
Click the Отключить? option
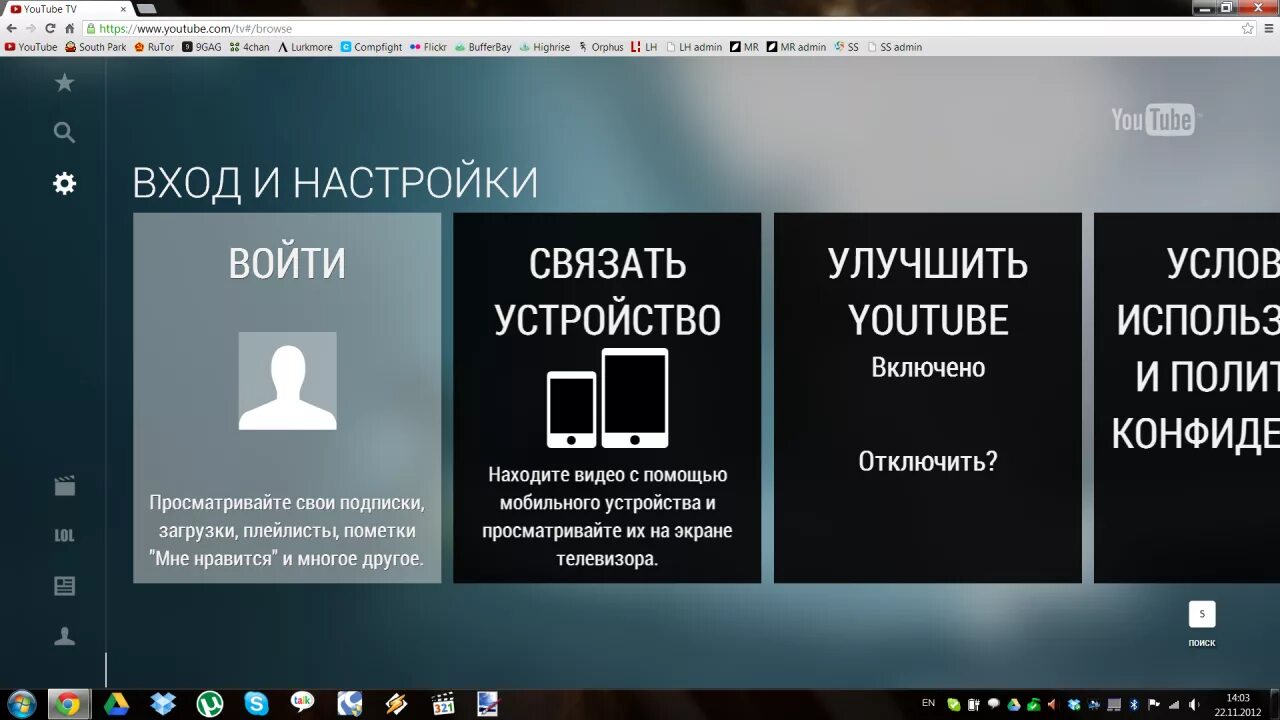click(928, 461)
